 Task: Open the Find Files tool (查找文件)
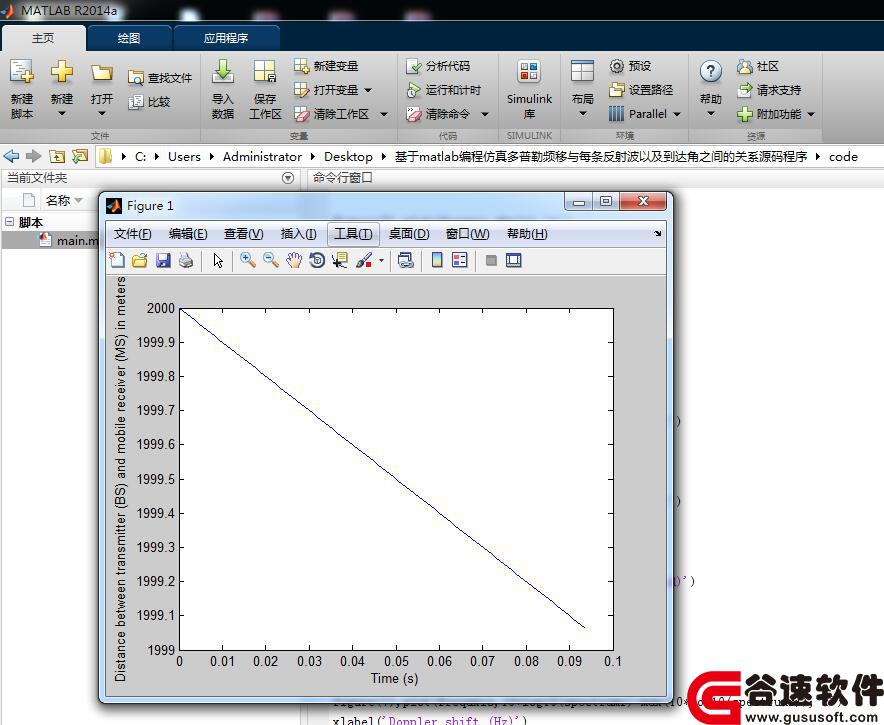pyautogui.click(x=160, y=78)
